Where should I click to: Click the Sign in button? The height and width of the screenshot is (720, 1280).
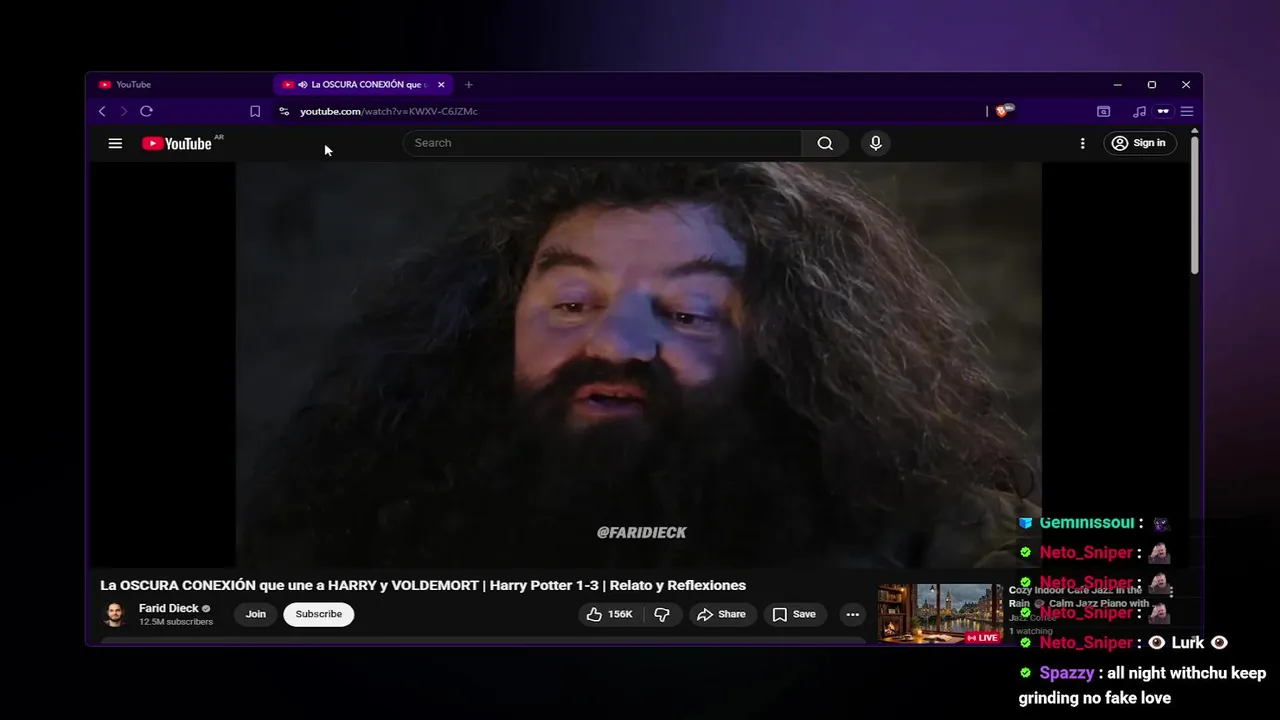[x=1139, y=143]
